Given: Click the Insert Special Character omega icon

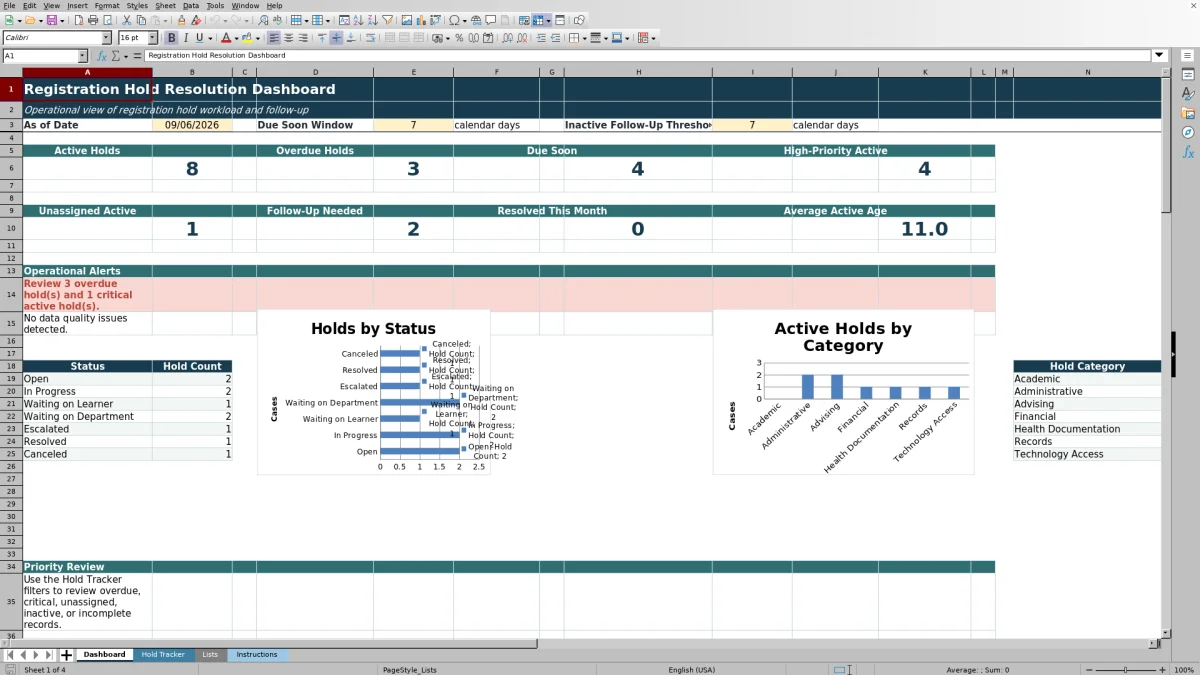Looking at the screenshot, I should [x=454, y=20].
